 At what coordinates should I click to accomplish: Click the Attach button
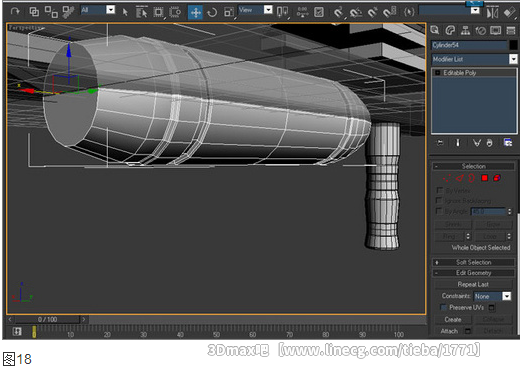(x=449, y=331)
